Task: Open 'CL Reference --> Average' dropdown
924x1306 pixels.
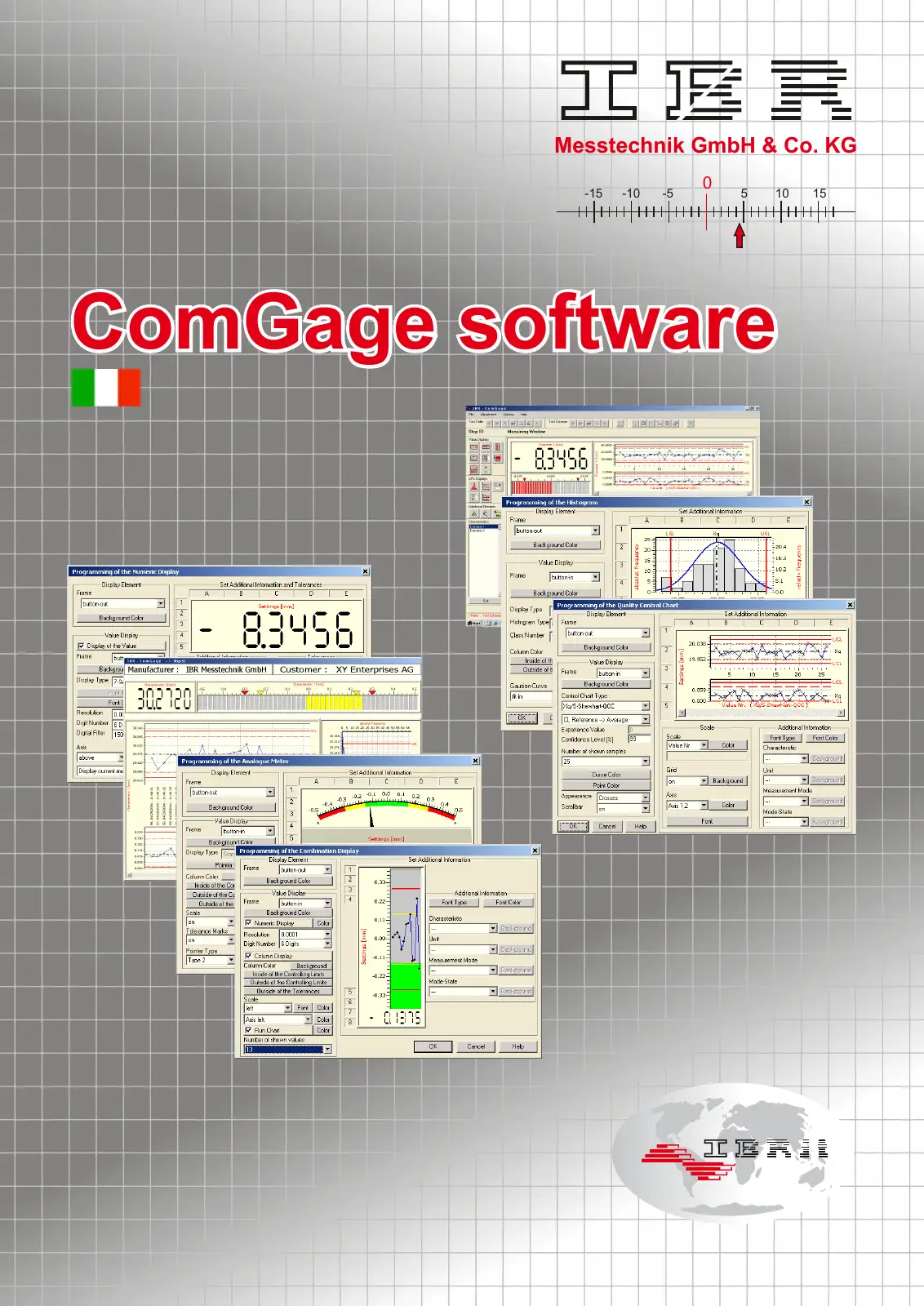Action: [x=606, y=720]
